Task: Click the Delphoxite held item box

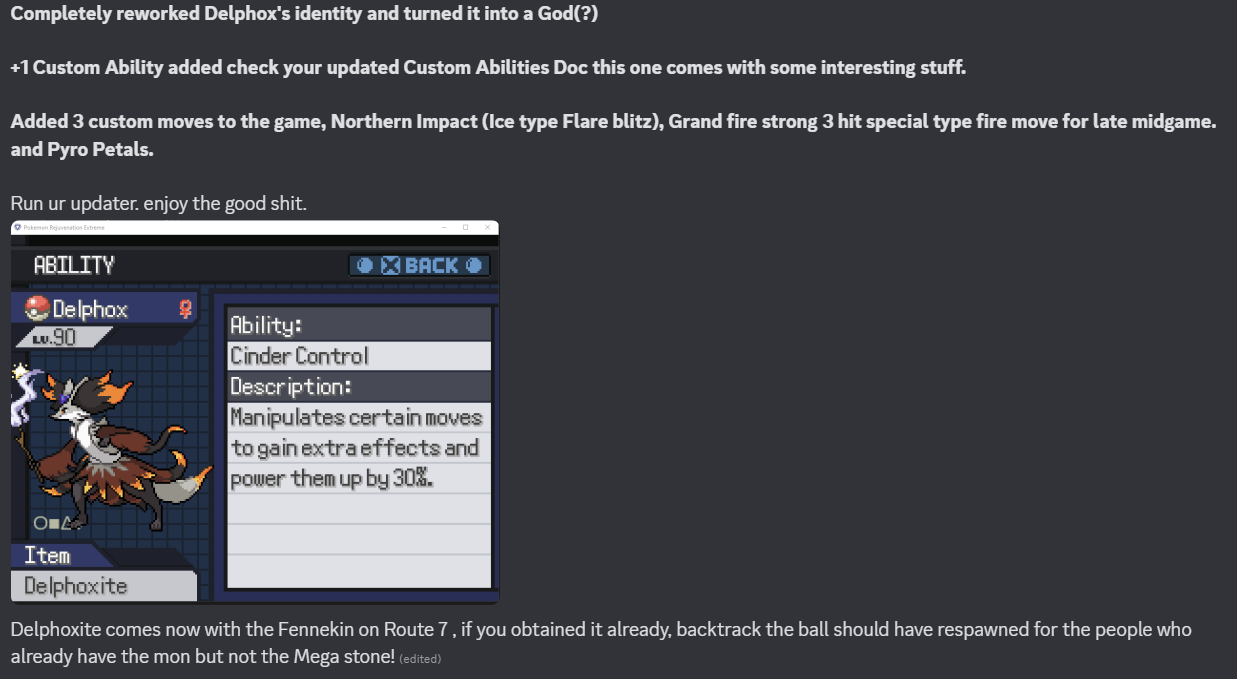Action: (x=104, y=585)
